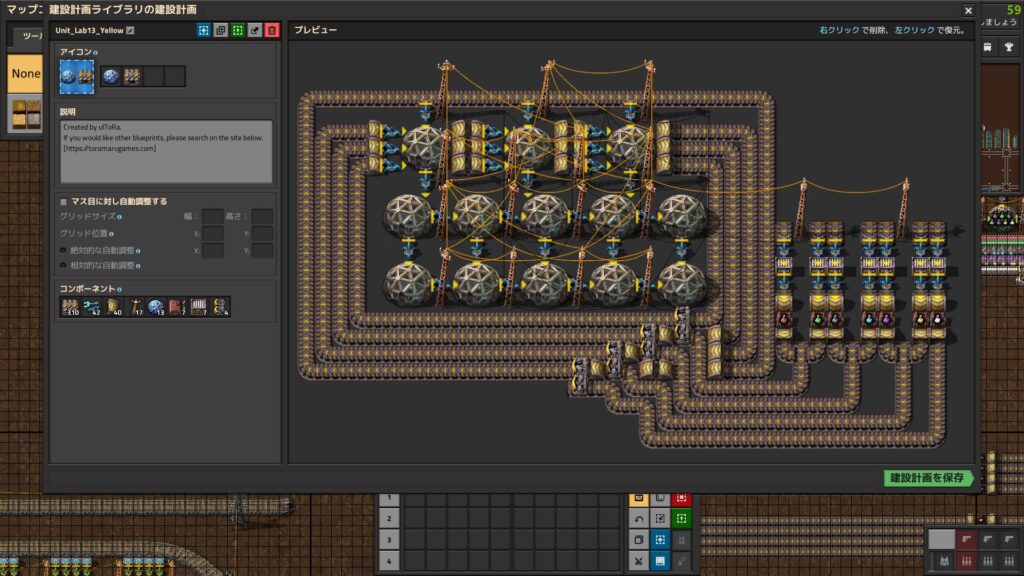This screenshot has height=576, width=1024.
Task: Click the lab component showing 13
Action: [x=156, y=307]
